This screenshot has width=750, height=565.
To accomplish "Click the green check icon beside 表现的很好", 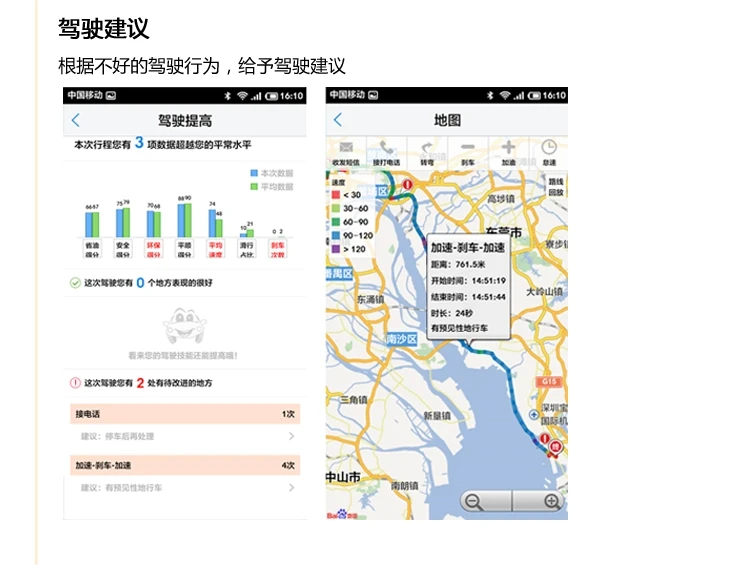I will tap(75, 283).
